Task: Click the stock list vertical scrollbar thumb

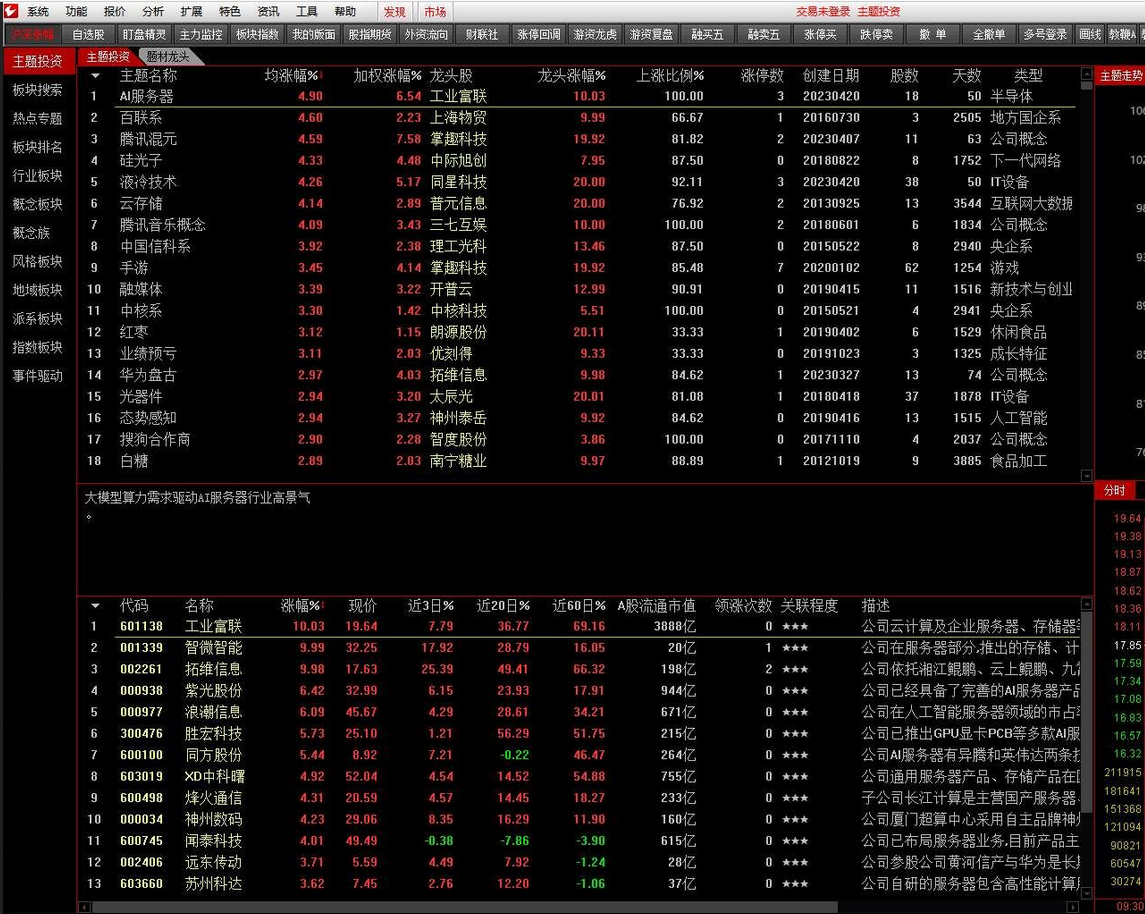Action: point(1086,712)
